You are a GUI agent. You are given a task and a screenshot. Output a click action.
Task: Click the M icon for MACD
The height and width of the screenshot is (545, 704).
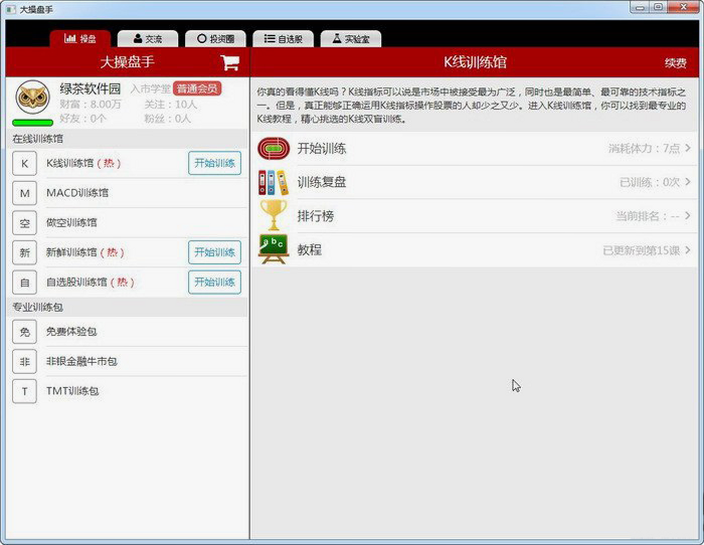(24, 193)
